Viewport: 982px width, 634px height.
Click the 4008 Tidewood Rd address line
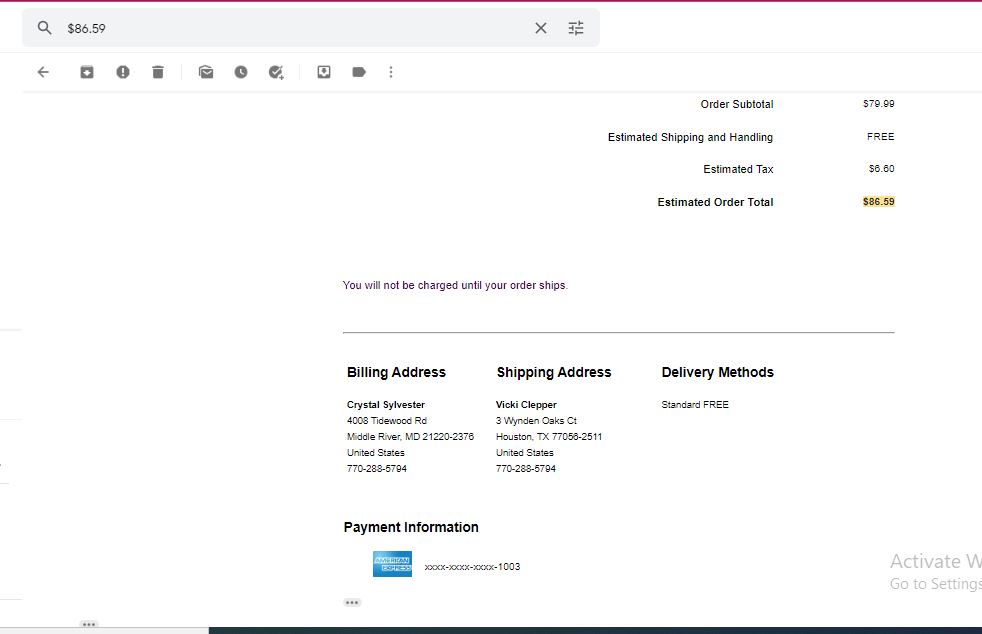click(387, 420)
